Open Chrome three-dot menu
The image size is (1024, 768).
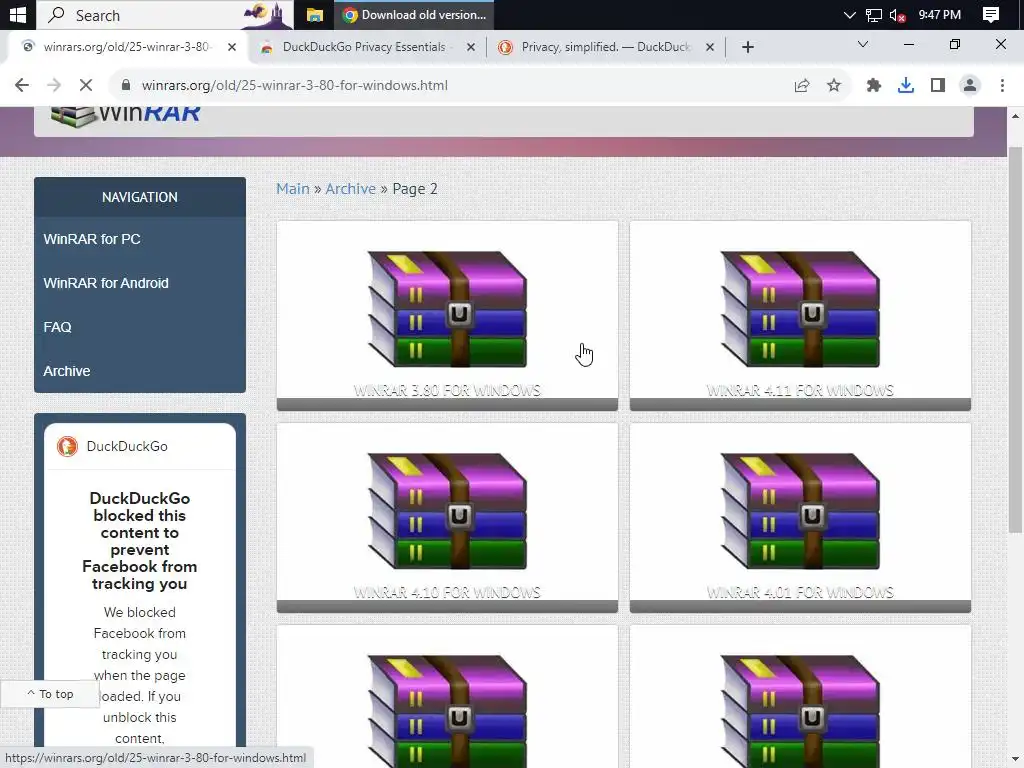click(1002, 85)
